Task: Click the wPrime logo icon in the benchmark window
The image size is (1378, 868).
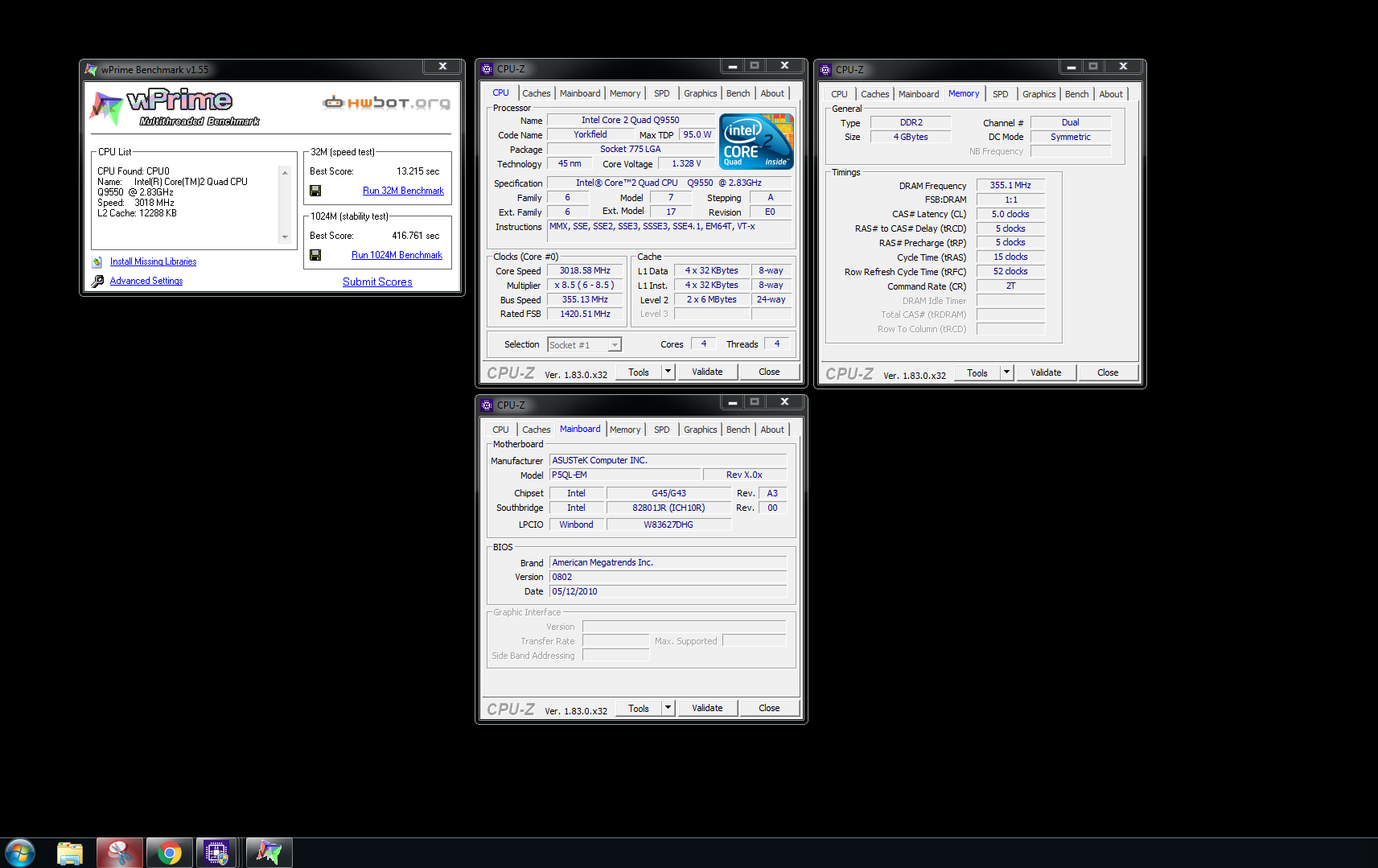Action: (x=107, y=108)
